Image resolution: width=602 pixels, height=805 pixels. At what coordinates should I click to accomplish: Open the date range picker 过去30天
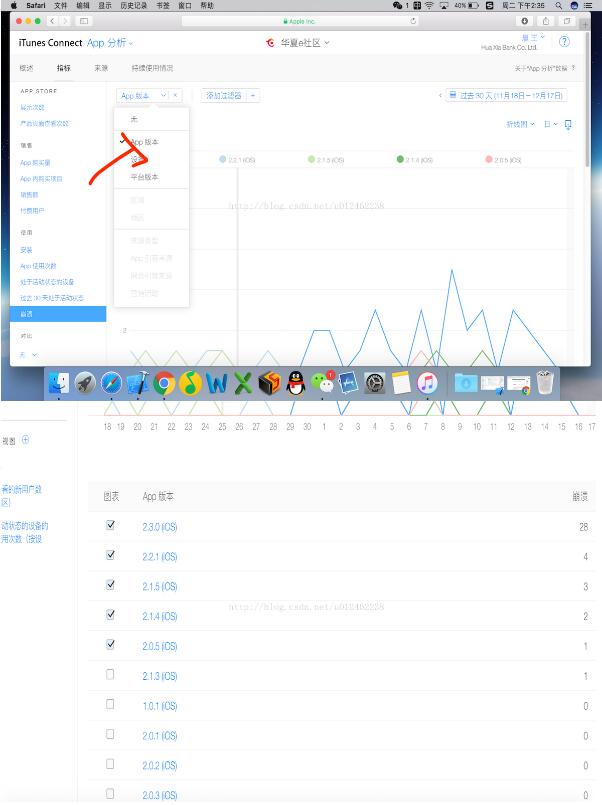click(x=506, y=95)
